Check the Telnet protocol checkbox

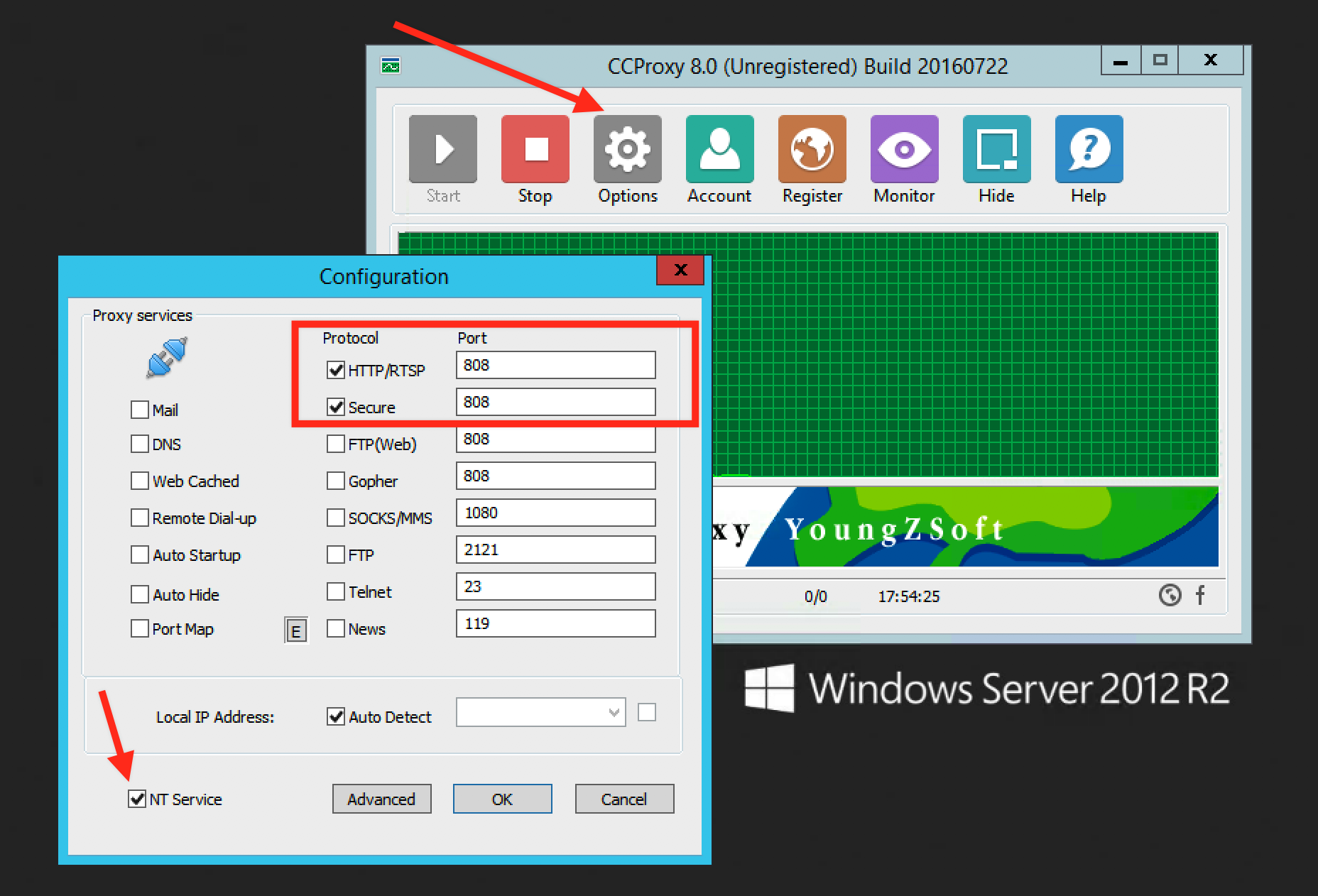(335, 591)
